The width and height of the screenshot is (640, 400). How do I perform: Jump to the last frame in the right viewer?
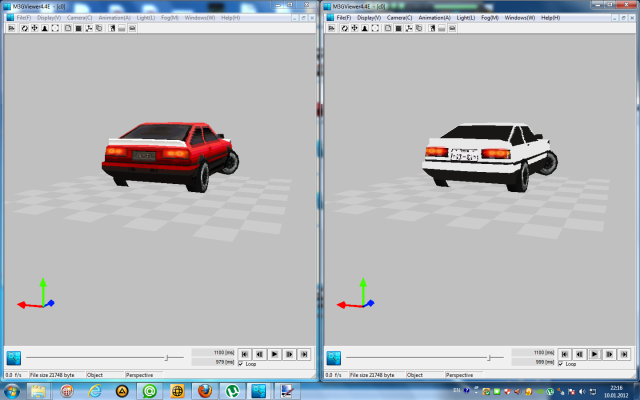pyautogui.click(x=624, y=354)
